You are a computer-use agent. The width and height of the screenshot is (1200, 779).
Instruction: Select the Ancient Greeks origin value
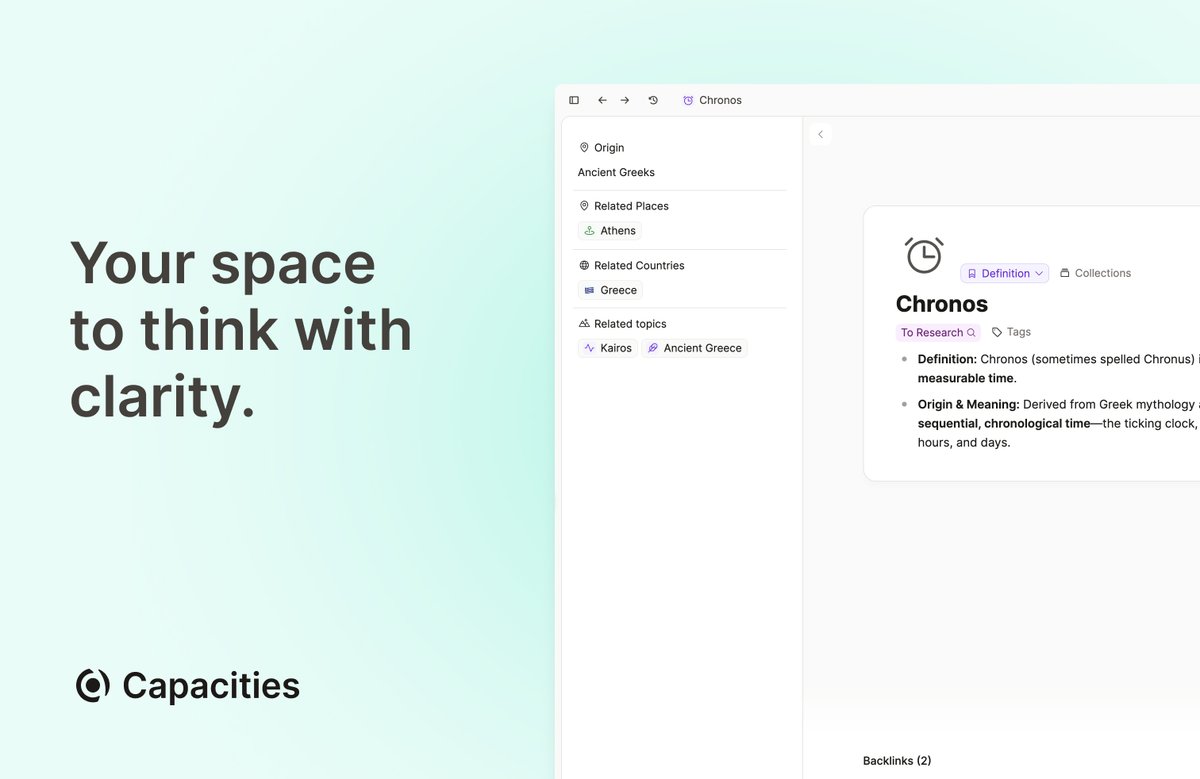pos(616,172)
